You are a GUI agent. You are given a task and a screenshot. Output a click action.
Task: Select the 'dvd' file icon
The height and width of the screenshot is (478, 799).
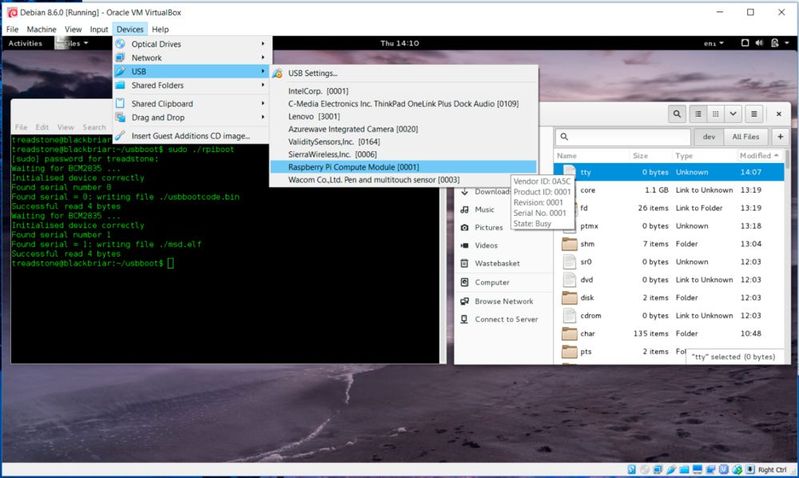[569, 280]
